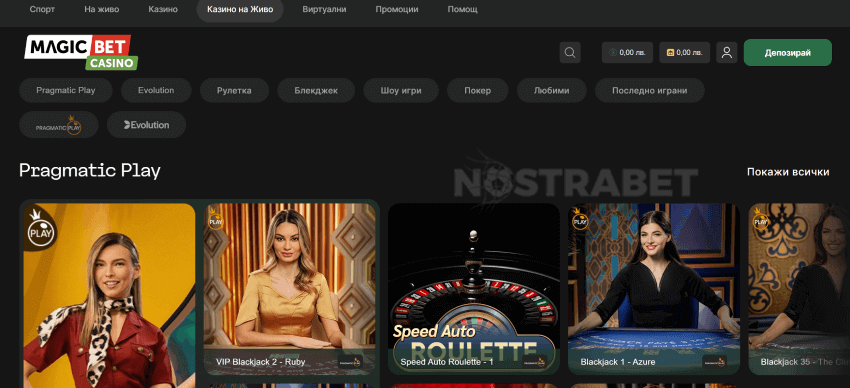Select the Evolution logo provider chip
This screenshot has width=850, height=388.
pos(146,125)
